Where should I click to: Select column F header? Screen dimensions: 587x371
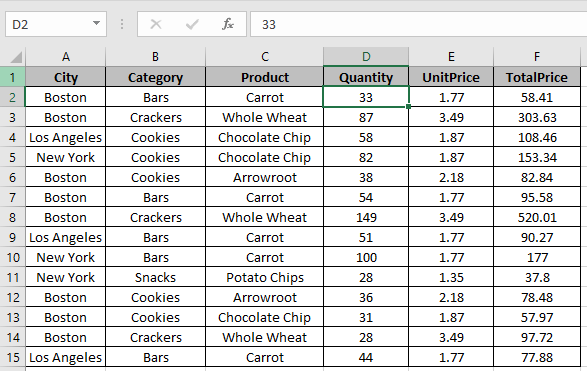[537, 57]
